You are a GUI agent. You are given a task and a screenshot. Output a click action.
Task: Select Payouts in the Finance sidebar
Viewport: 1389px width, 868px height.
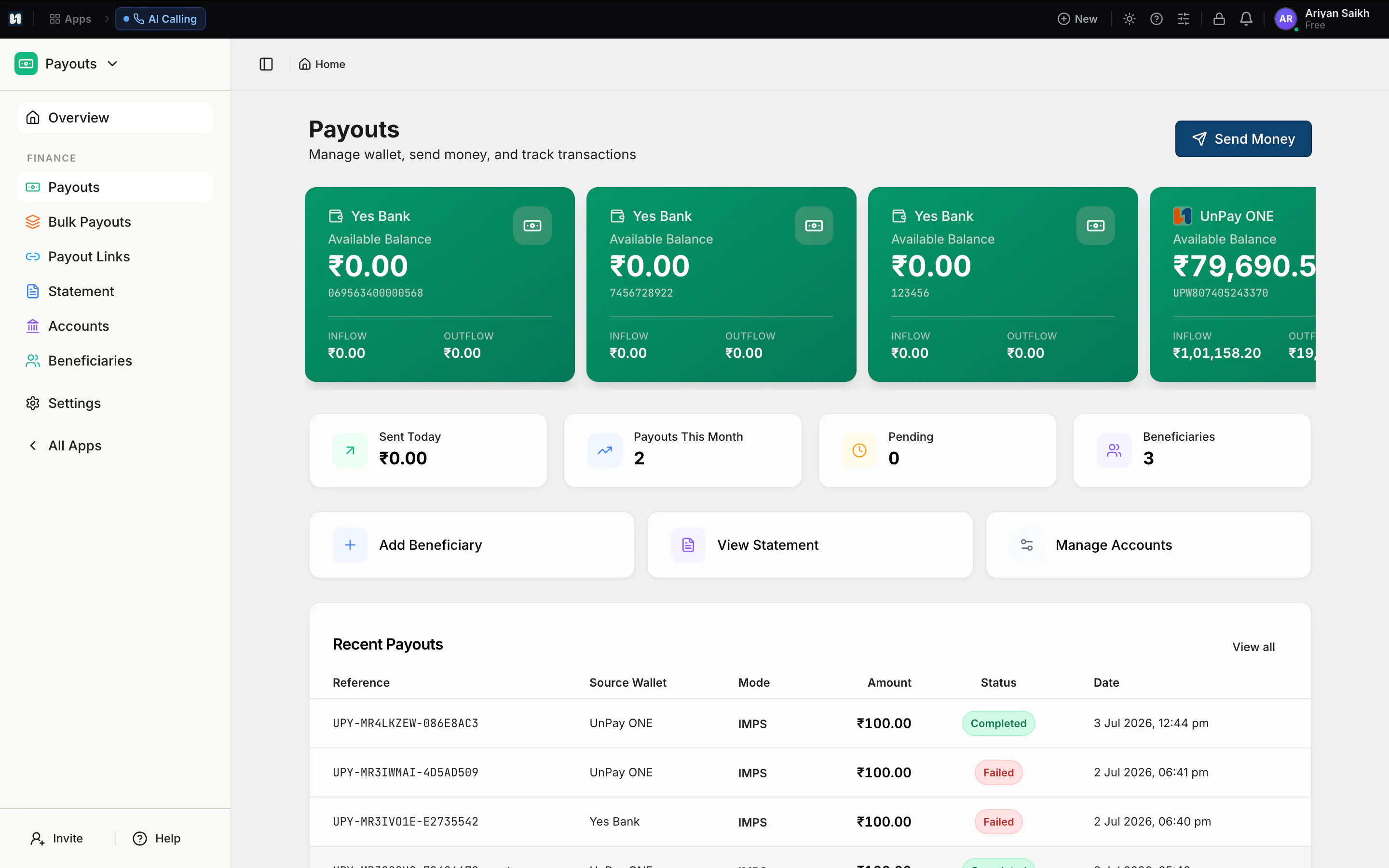click(x=115, y=187)
